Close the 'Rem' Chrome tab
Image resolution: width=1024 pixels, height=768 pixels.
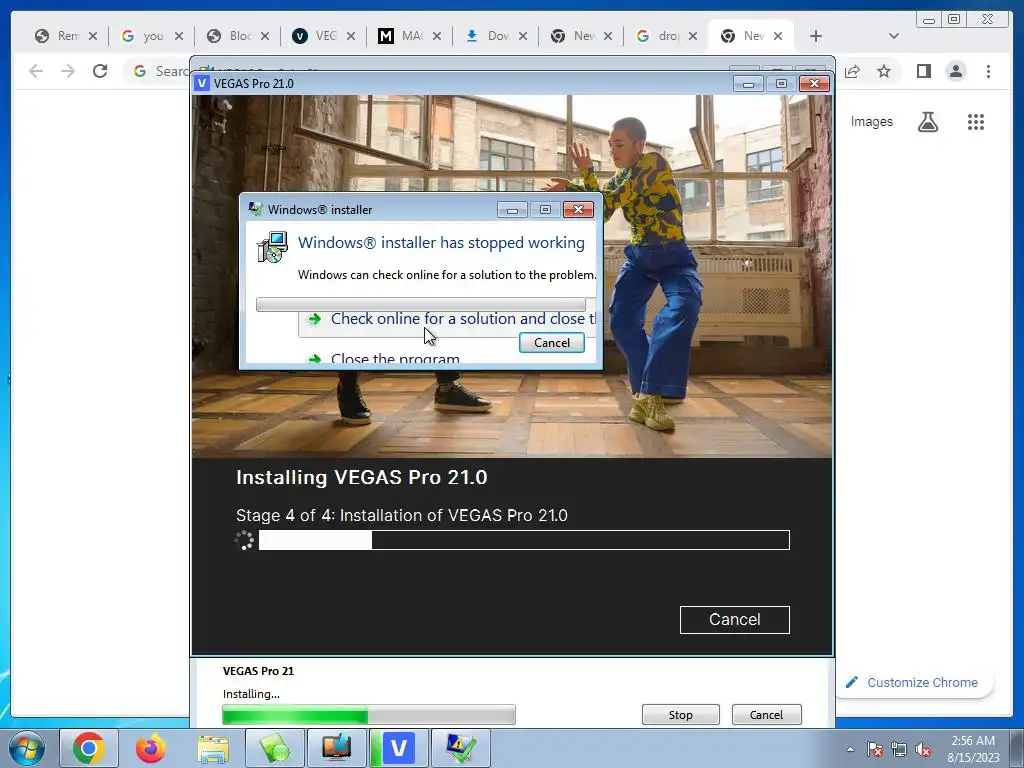coord(93,36)
